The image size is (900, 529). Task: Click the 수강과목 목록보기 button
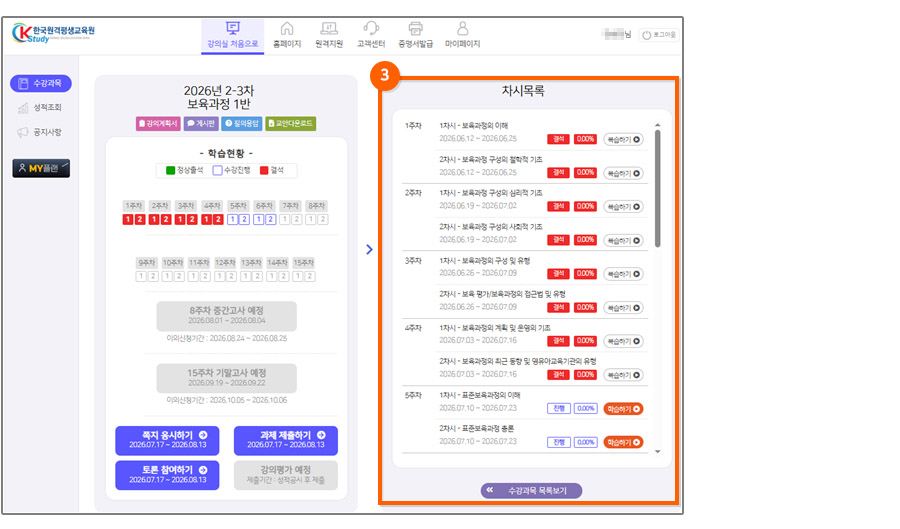pos(532,491)
